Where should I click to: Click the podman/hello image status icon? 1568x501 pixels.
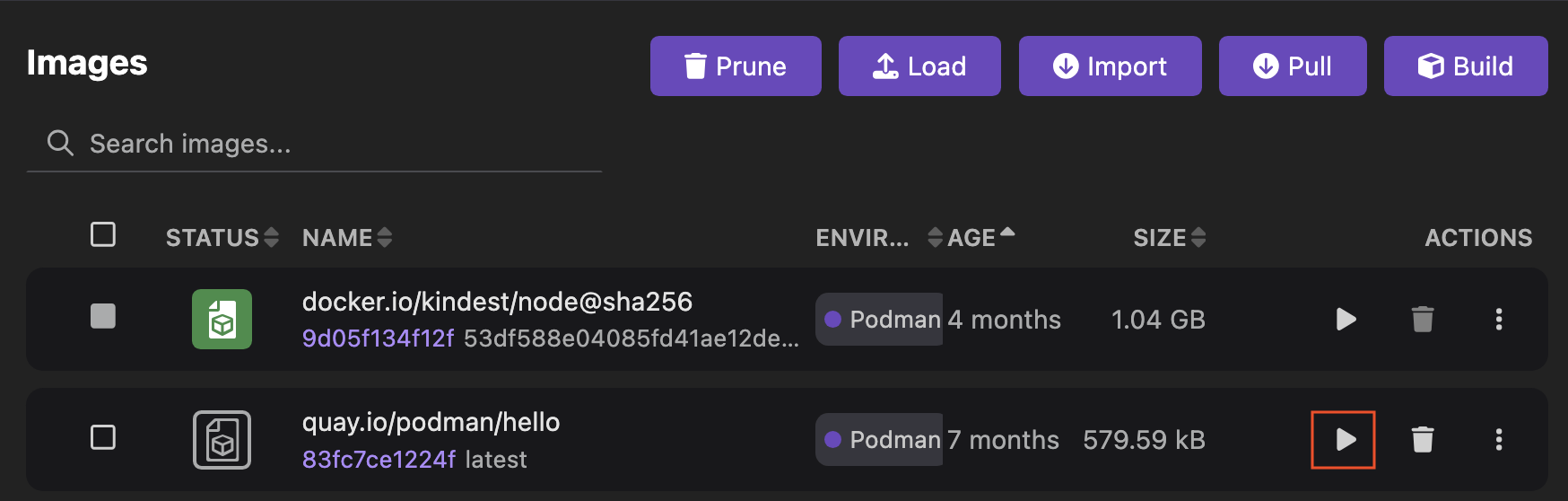click(222, 439)
